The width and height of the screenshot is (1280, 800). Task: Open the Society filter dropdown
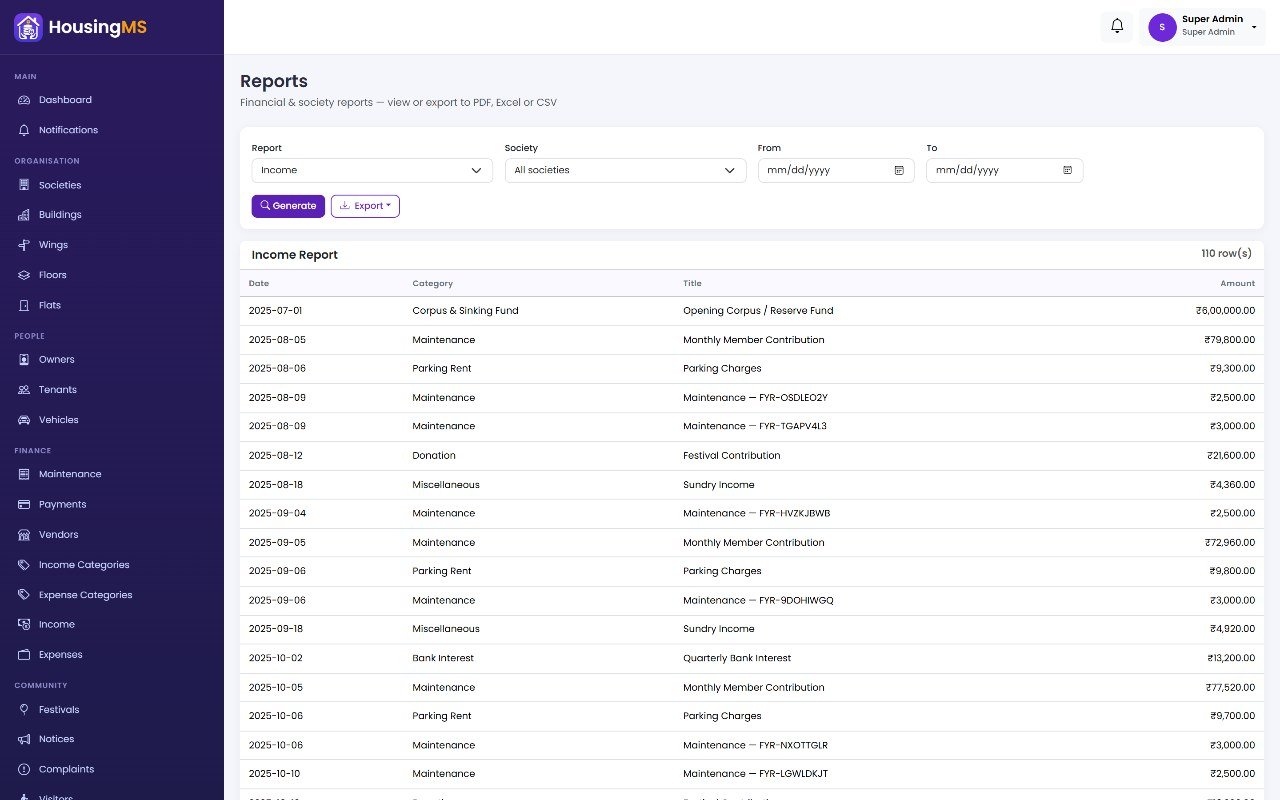pyautogui.click(x=625, y=170)
